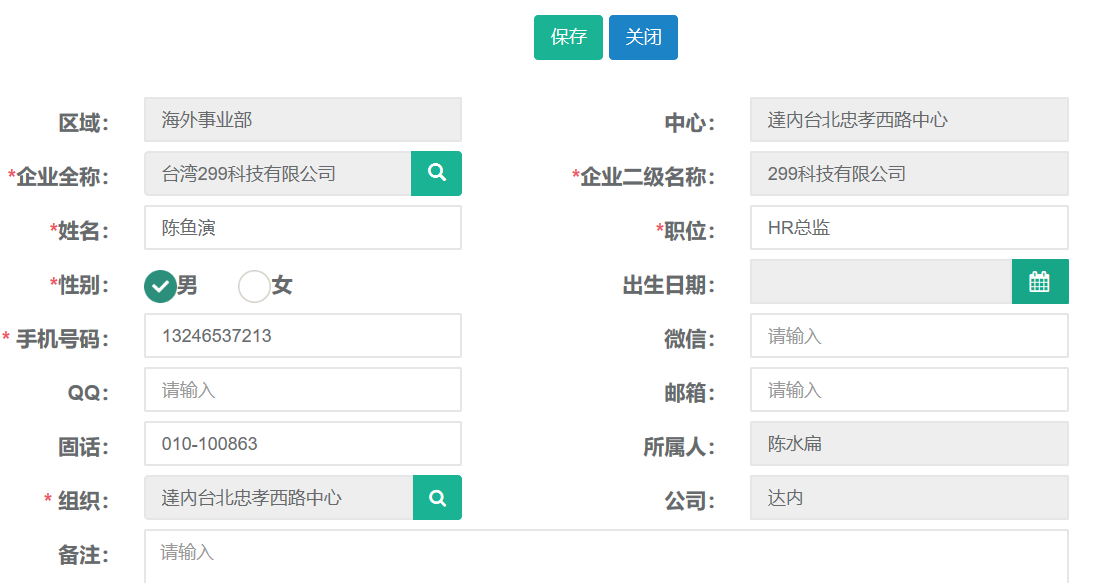Focus the 手机号码 field with 13246537213
This screenshot has width=1113, height=583.
[x=302, y=336]
